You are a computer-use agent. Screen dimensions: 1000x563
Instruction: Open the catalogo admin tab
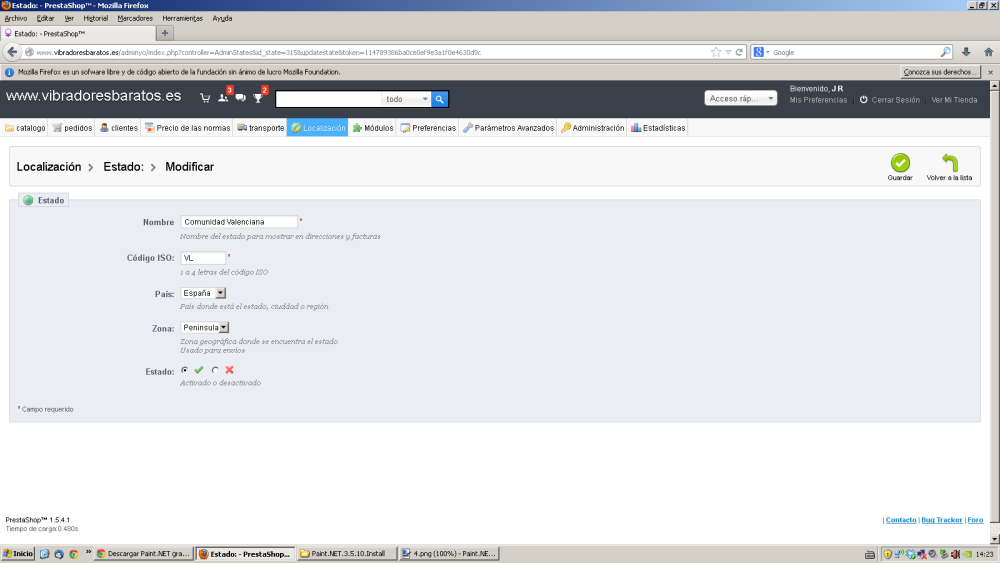25,128
